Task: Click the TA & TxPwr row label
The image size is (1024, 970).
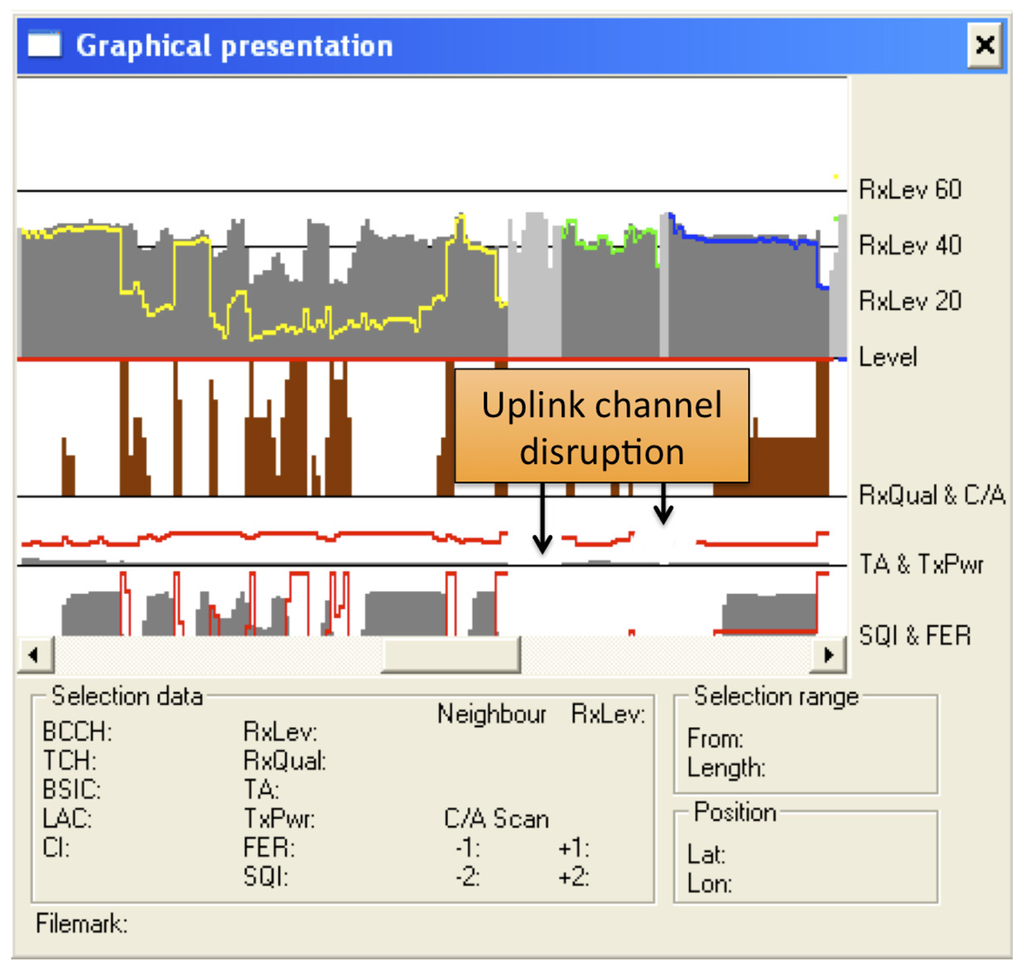Action: coord(921,565)
